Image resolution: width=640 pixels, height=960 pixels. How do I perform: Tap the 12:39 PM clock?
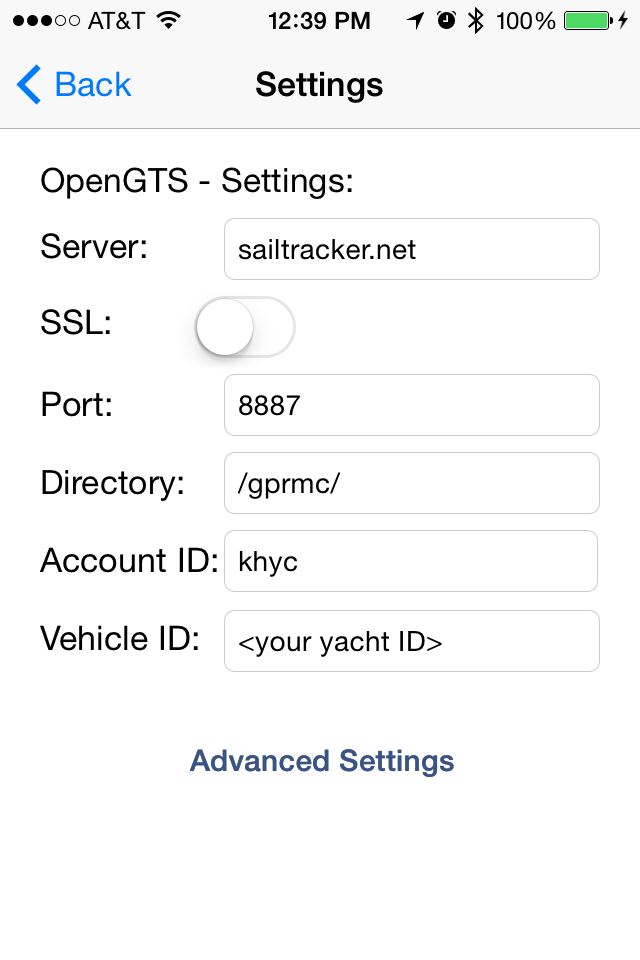coord(319,21)
